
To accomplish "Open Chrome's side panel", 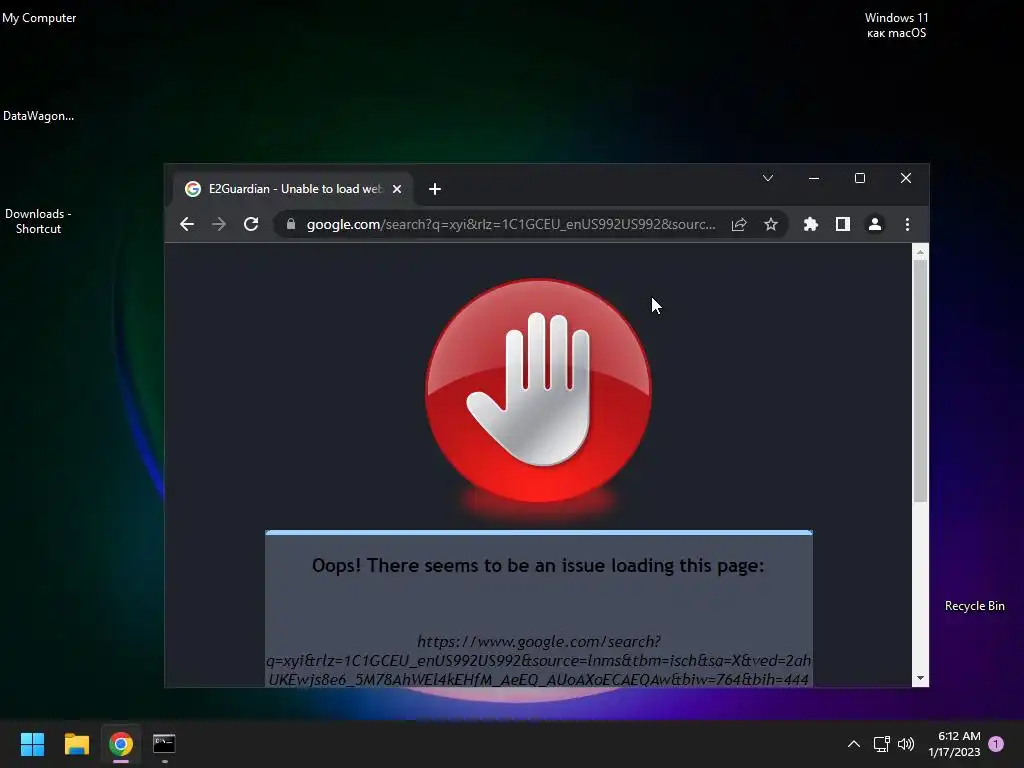I will point(842,225).
